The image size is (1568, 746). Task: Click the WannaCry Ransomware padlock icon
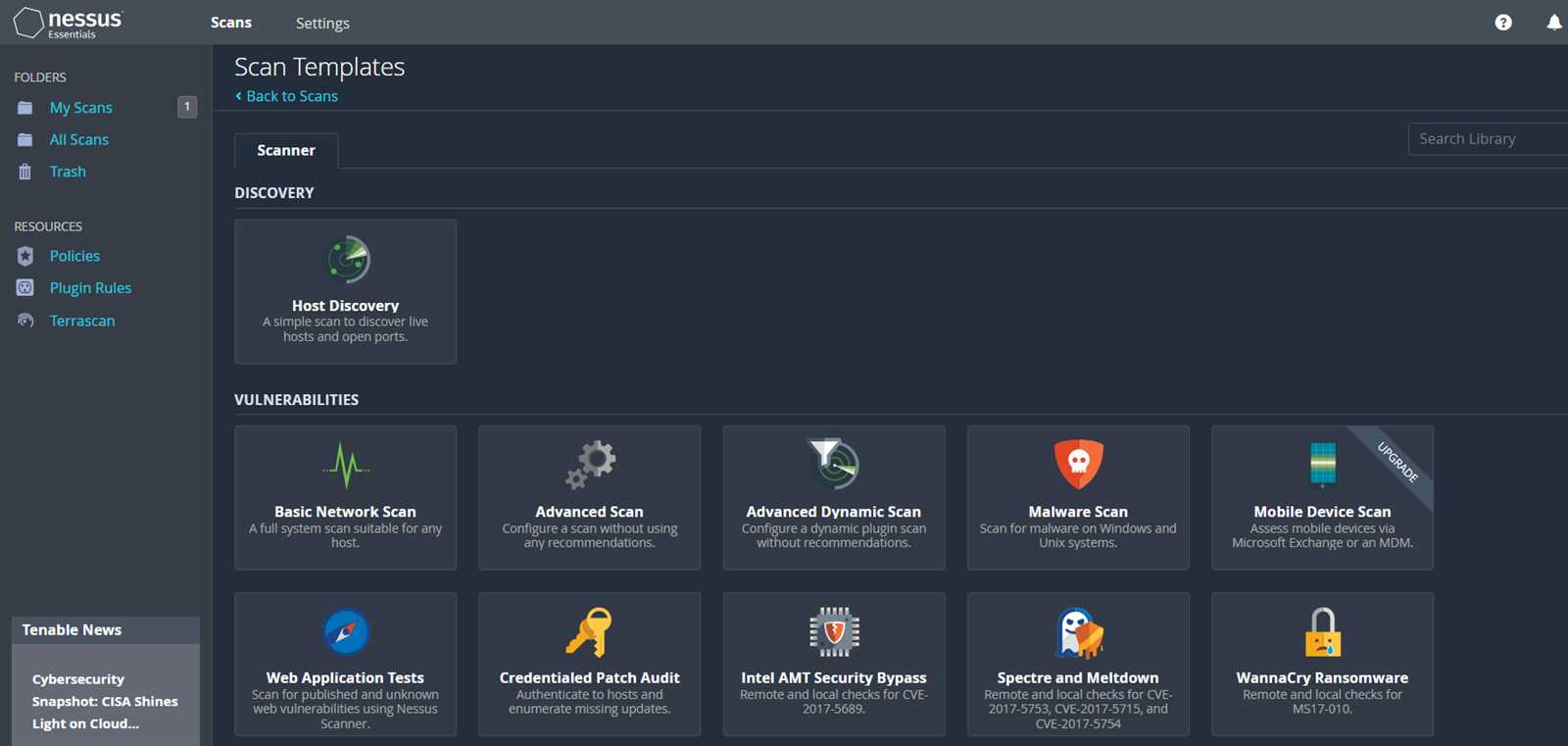tap(1323, 632)
